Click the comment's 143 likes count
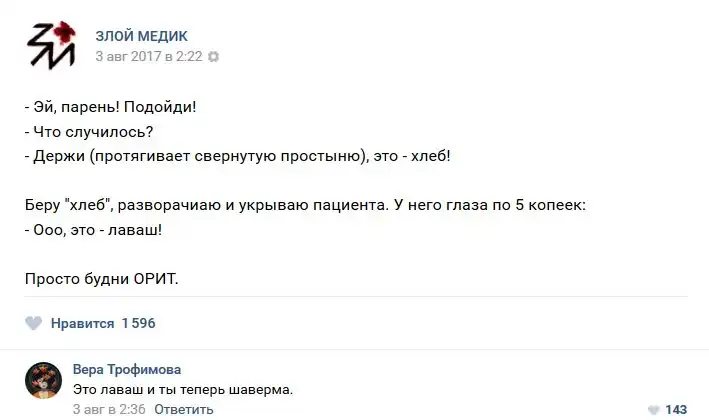Image resolution: width=709 pixels, height=420 pixels. (x=676, y=410)
